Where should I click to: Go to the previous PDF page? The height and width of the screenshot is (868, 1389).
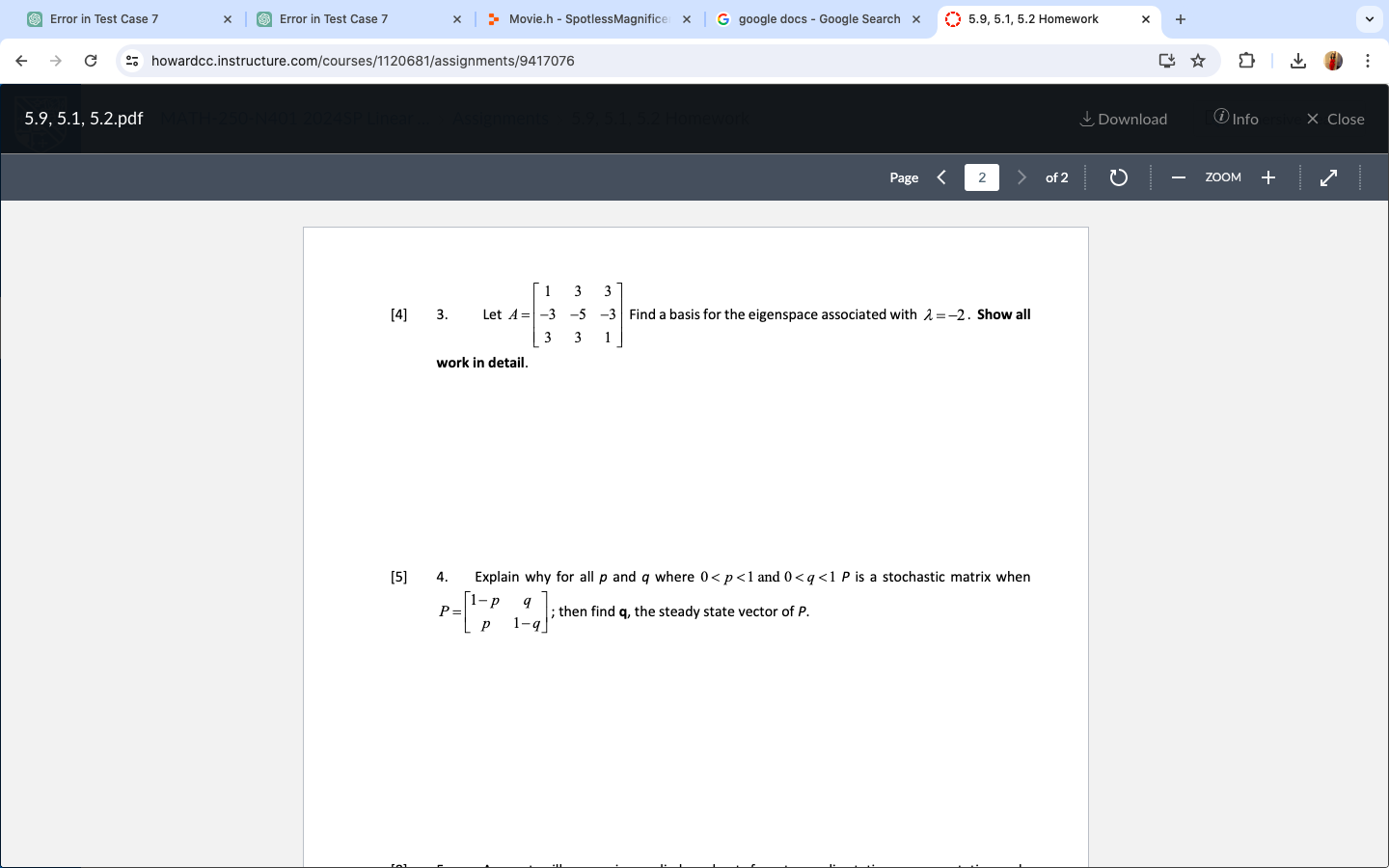tap(941, 177)
